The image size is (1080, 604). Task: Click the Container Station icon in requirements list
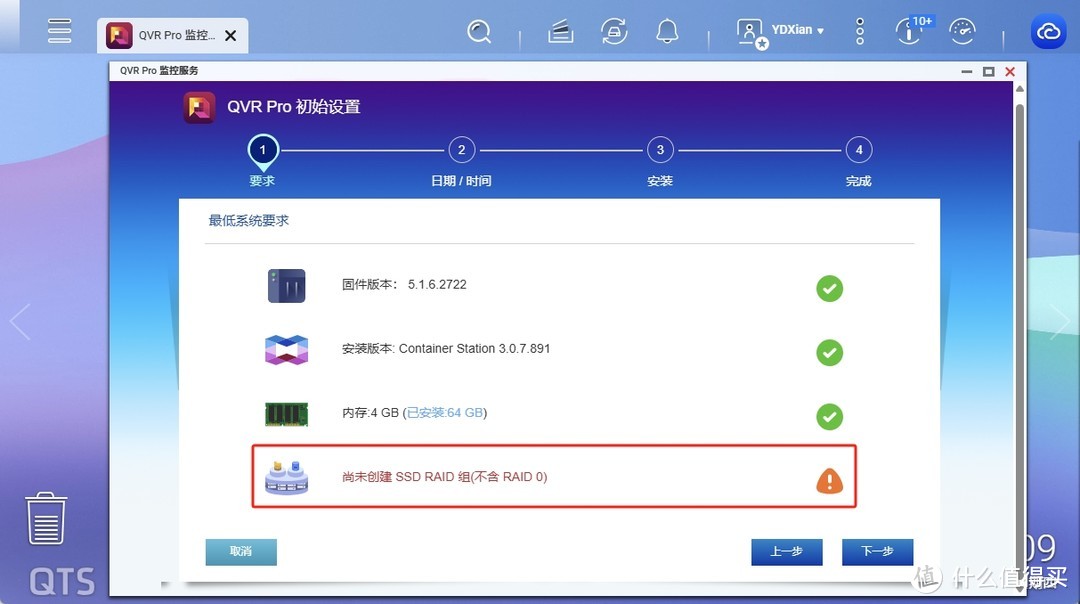(x=287, y=348)
